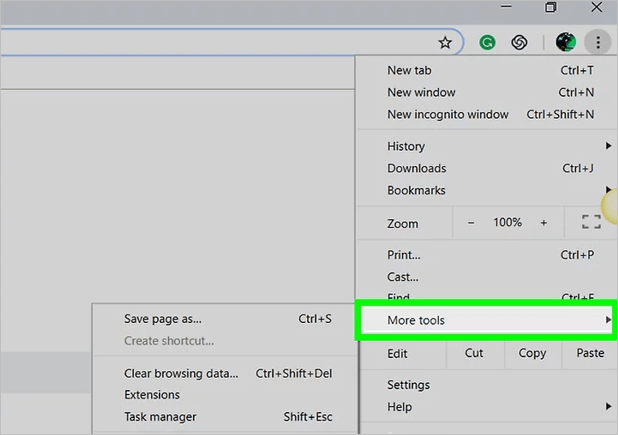
Task: Enter fullscreen using the Zoom row icon
Action: pyautogui.click(x=590, y=223)
